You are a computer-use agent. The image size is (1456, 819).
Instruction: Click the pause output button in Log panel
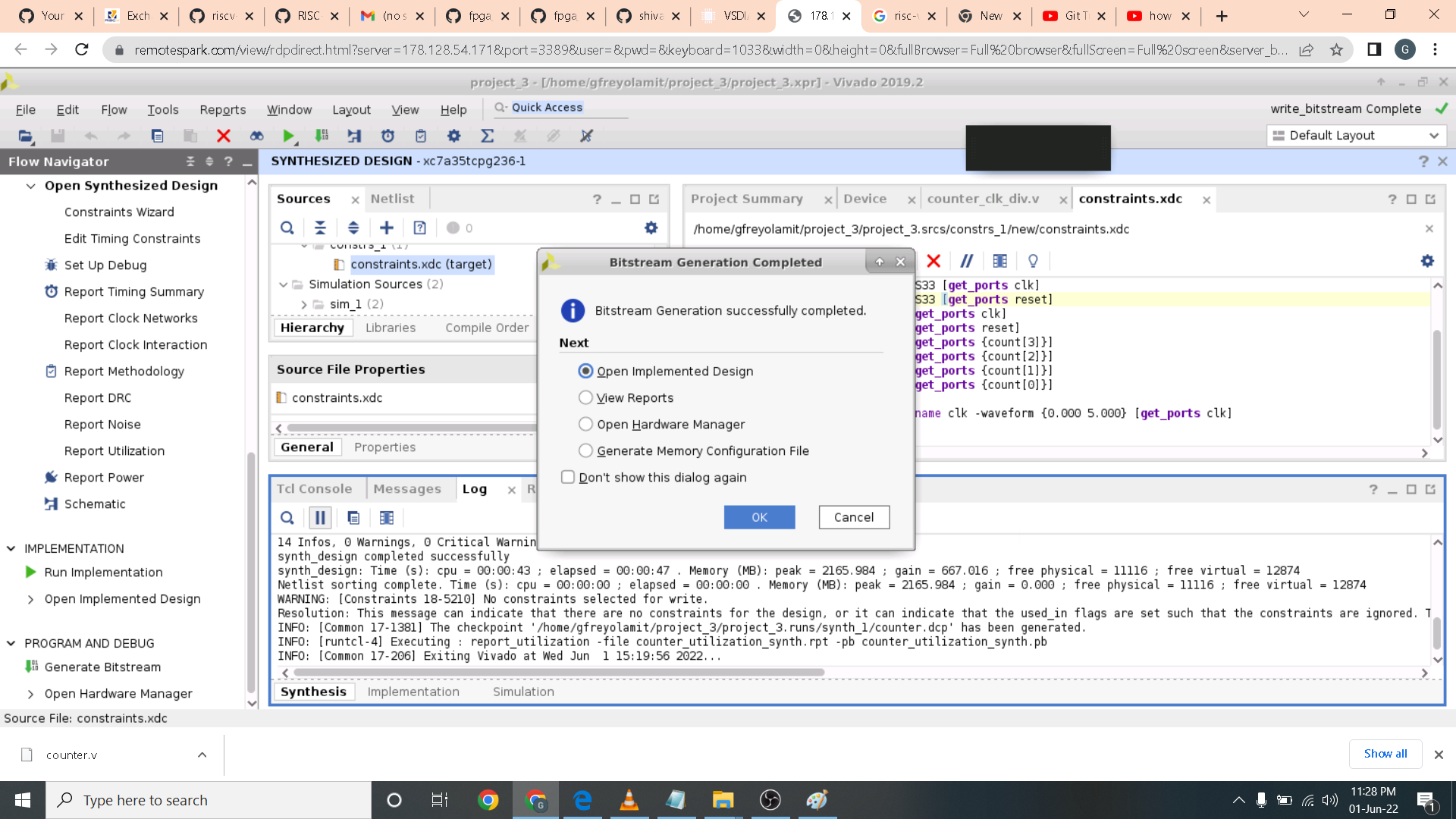click(x=320, y=518)
